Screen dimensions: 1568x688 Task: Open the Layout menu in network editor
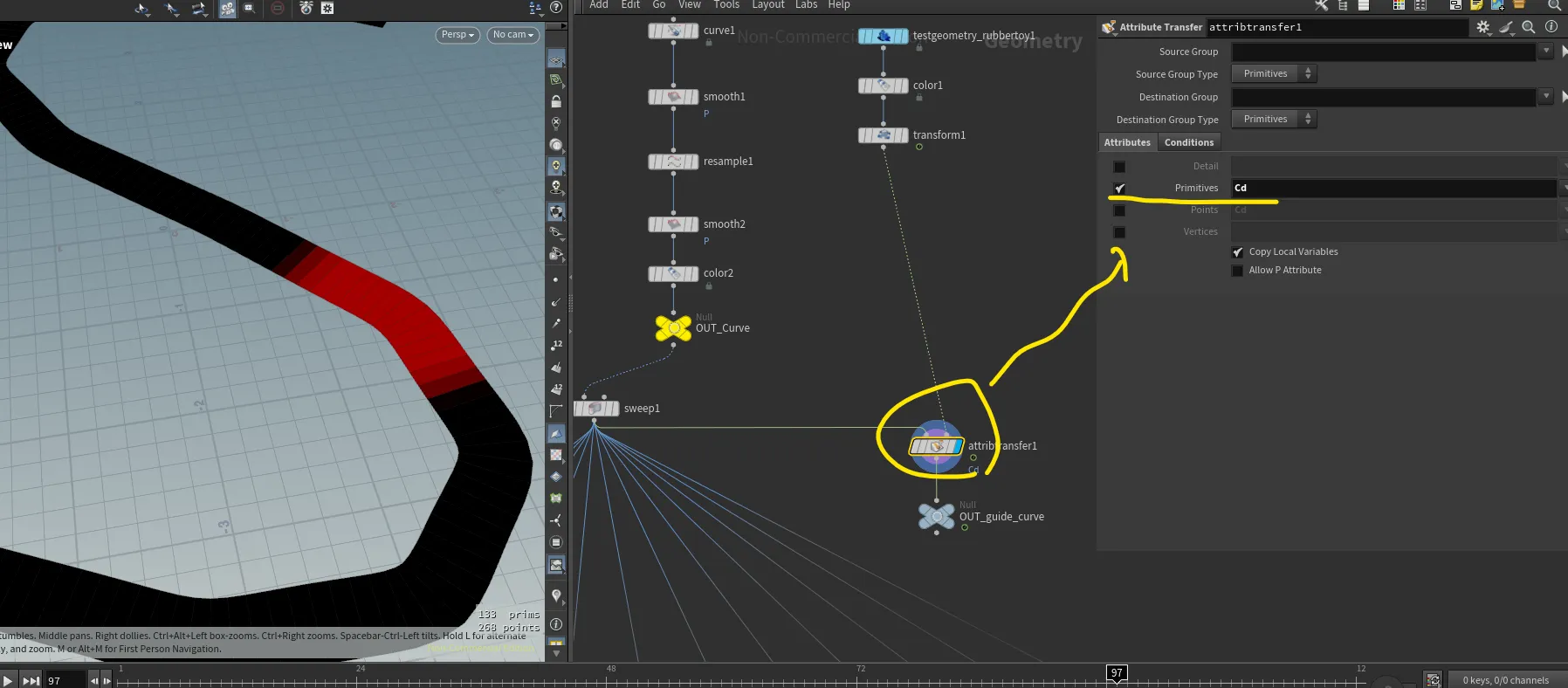pos(768,5)
